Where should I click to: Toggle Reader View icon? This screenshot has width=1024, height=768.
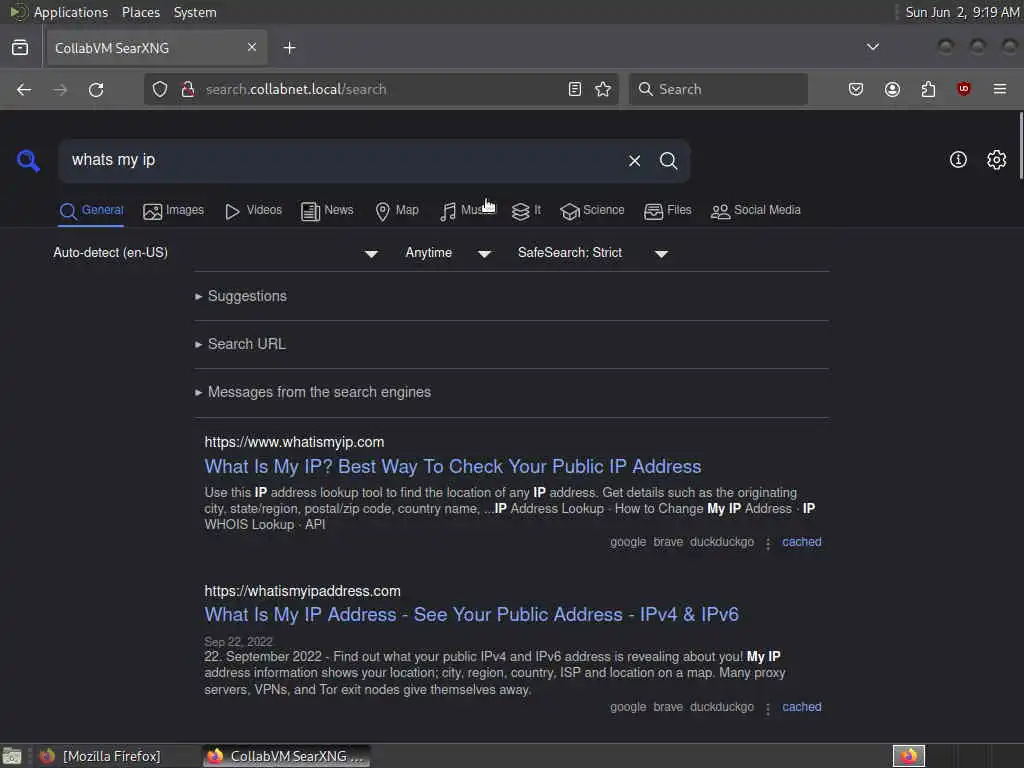pyautogui.click(x=575, y=89)
